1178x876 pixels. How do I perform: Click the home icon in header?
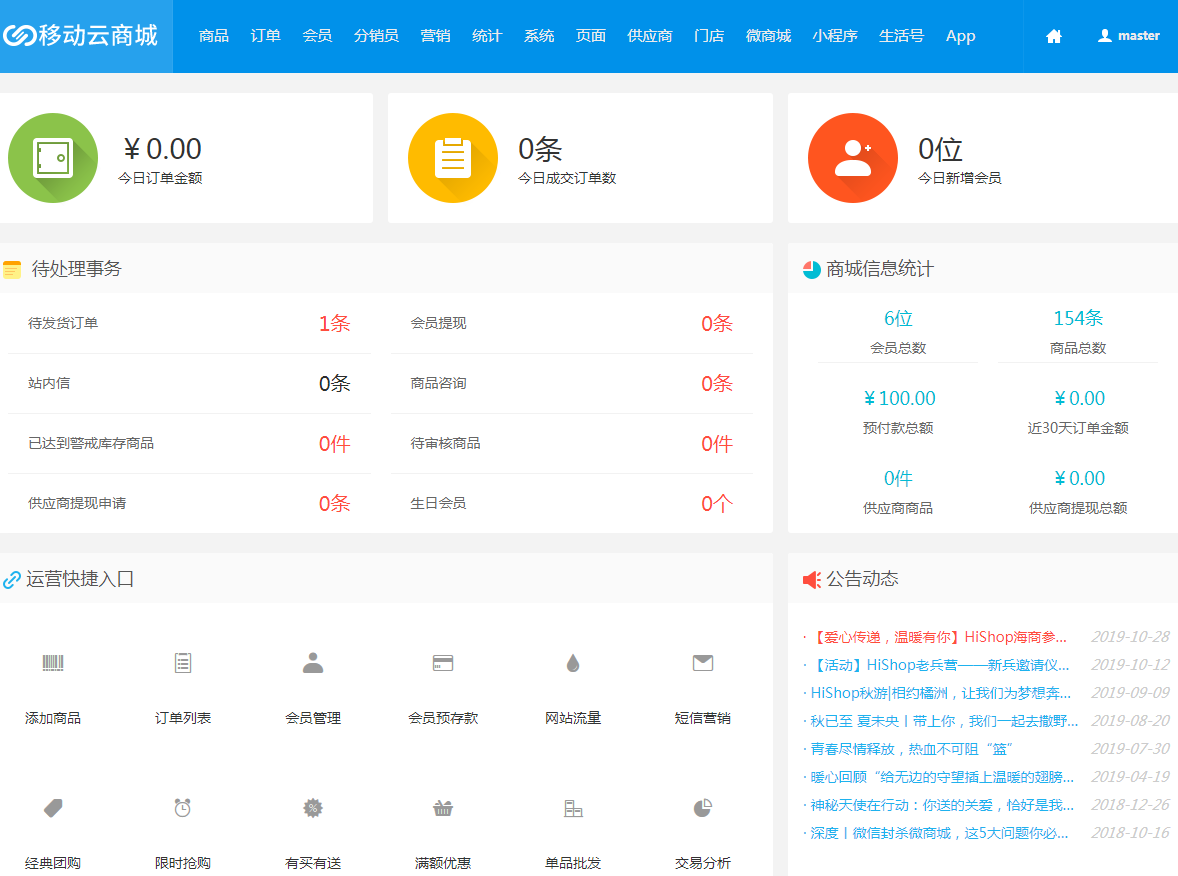click(1053, 36)
